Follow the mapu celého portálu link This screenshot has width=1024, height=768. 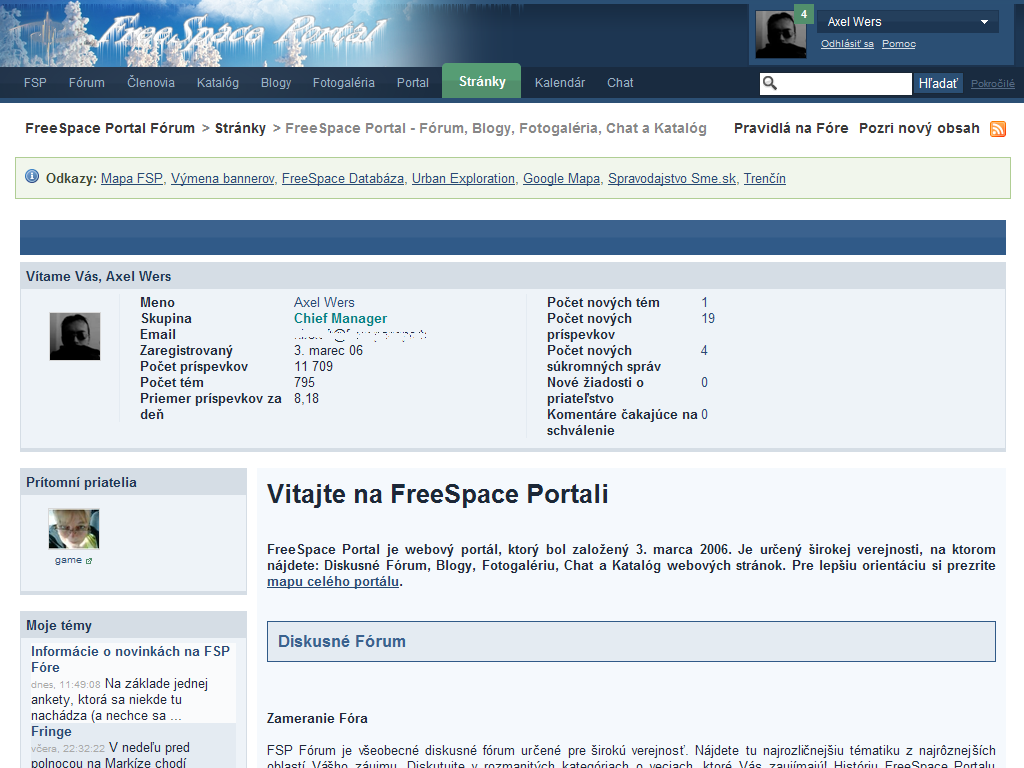(x=333, y=581)
